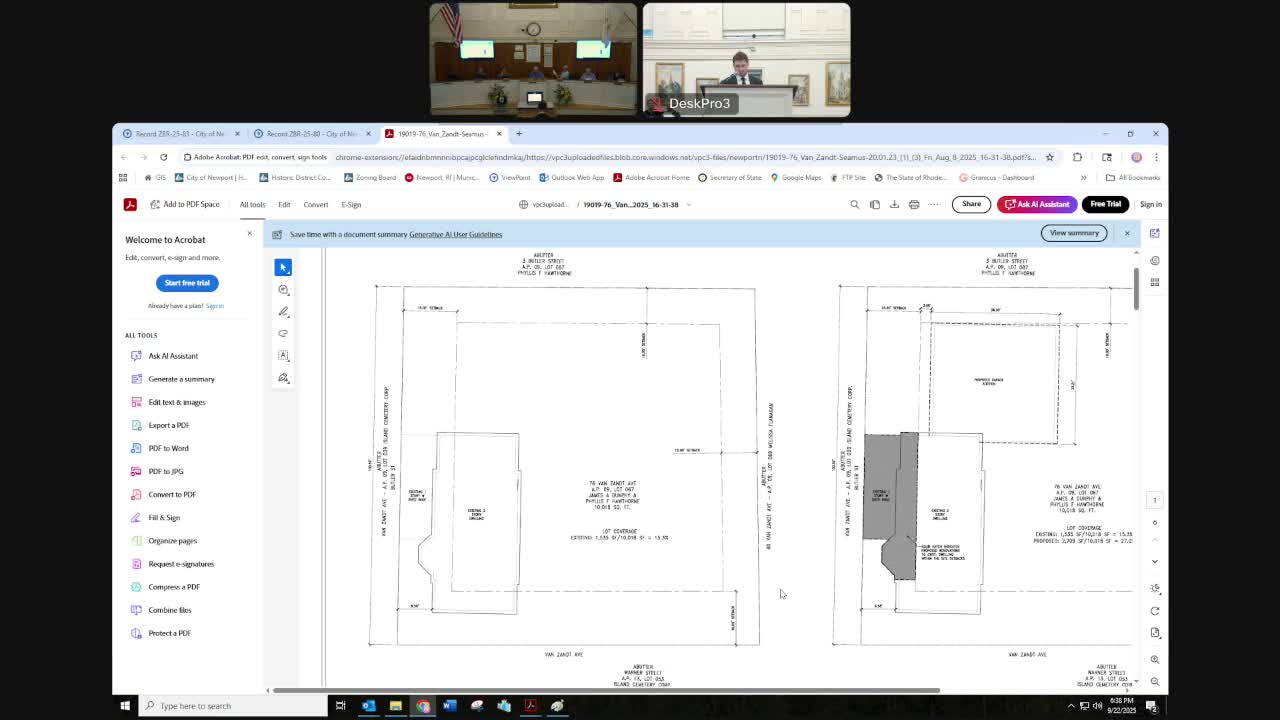Click the Adobe Acrobat logo icon

point(130,204)
